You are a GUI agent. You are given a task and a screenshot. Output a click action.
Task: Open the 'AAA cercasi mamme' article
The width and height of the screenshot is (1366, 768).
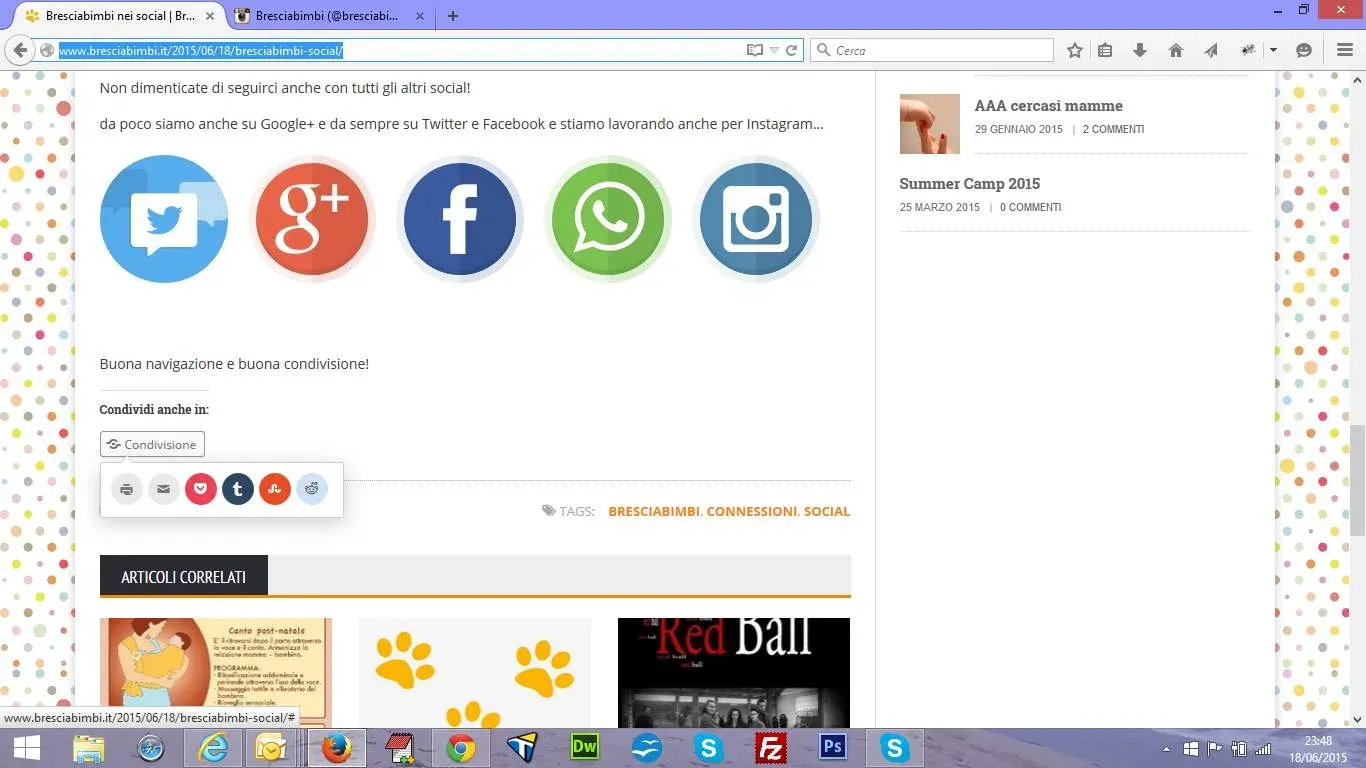pyautogui.click(x=1048, y=105)
